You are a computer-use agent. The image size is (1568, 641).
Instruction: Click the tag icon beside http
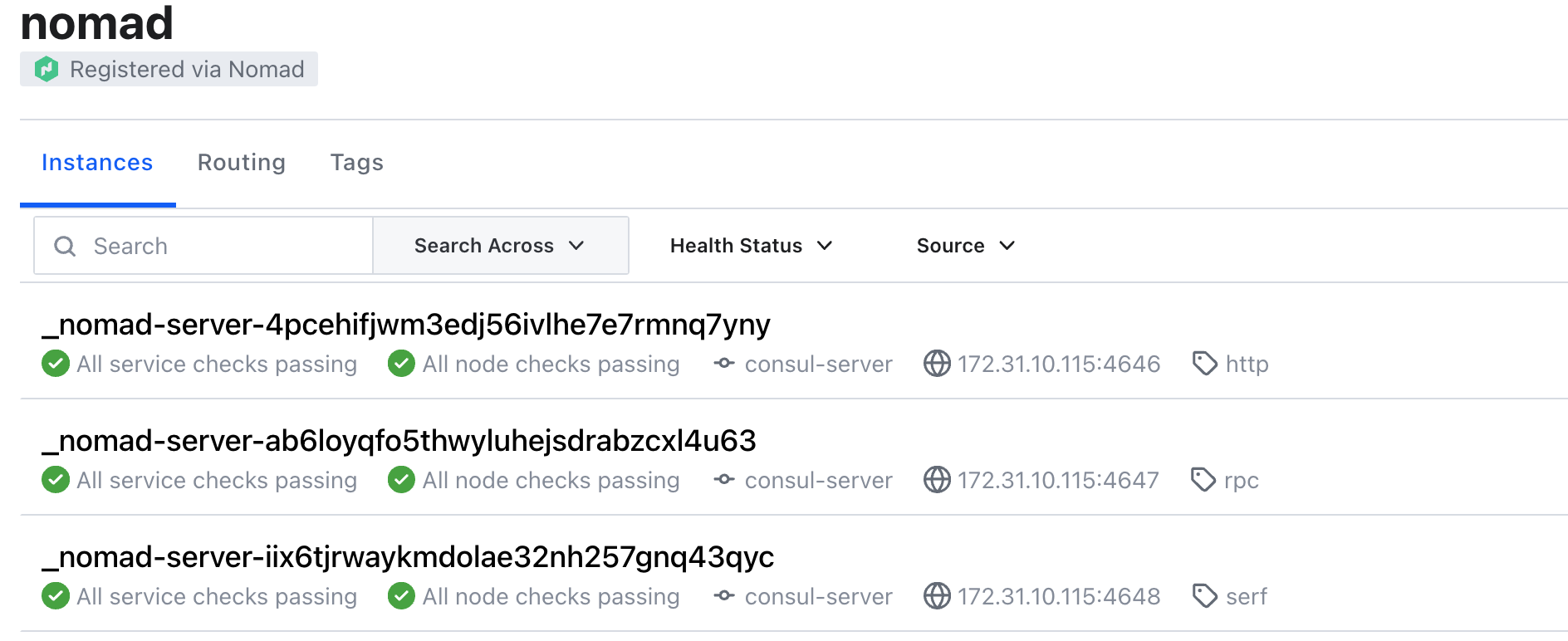pyautogui.click(x=1204, y=364)
